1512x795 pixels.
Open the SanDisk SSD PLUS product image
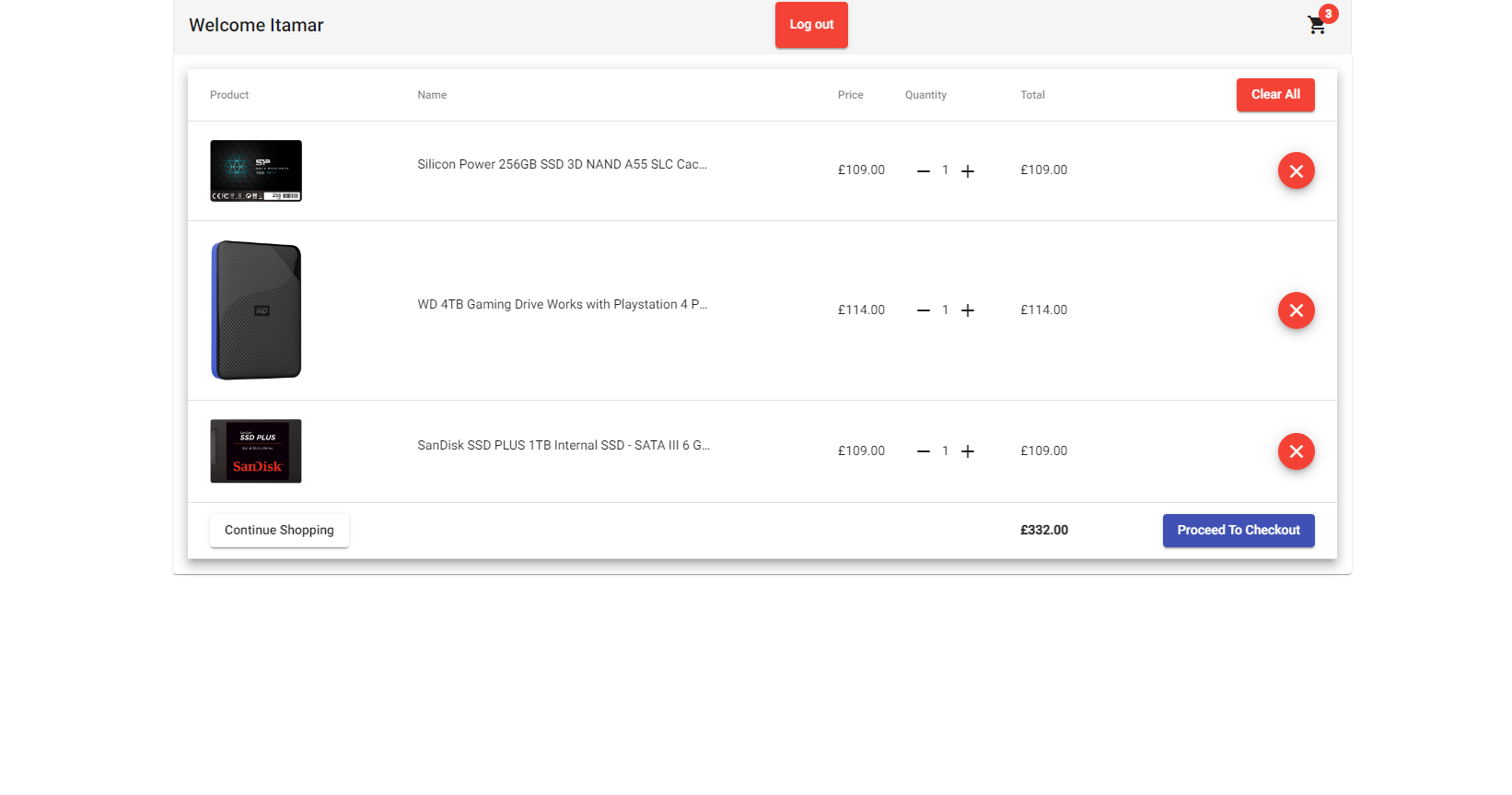[x=256, y=451]
